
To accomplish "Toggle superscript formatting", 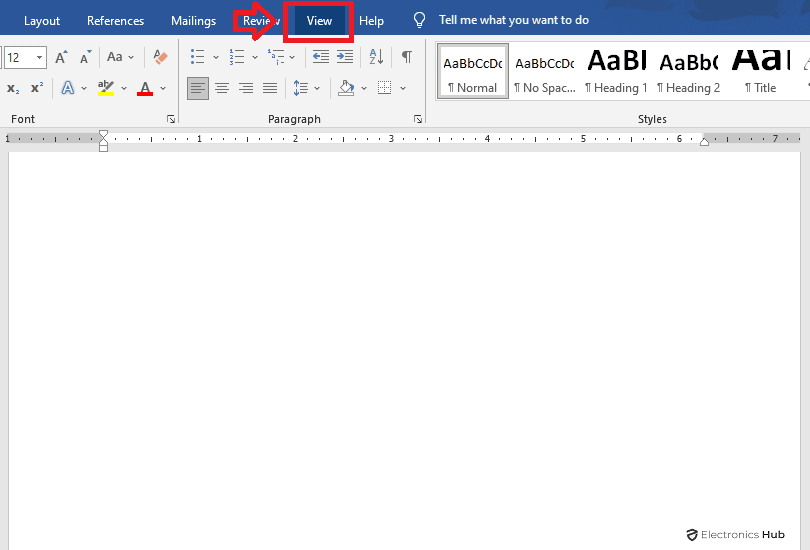I will 37,88.
